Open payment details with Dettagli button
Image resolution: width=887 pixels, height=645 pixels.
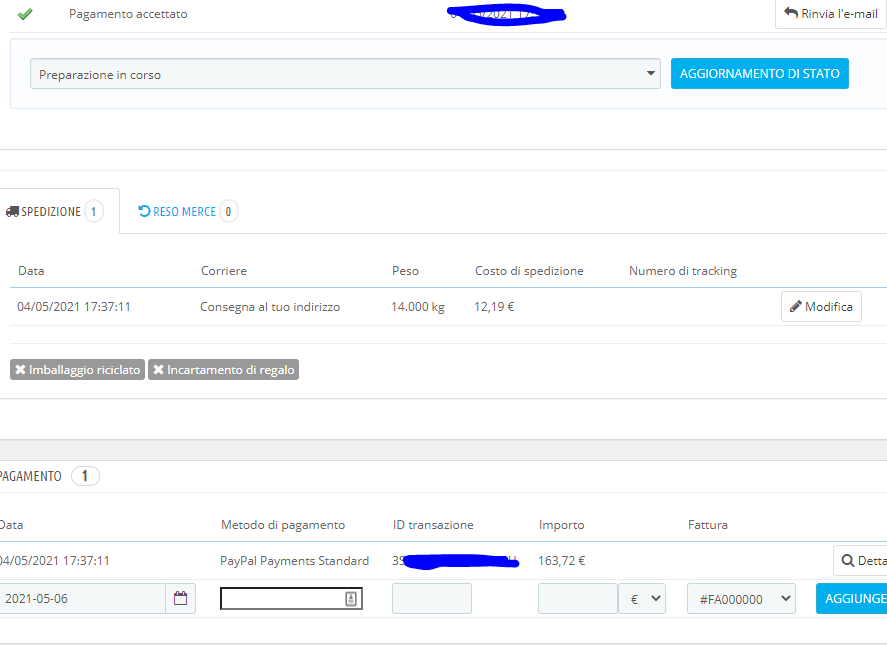pyautogui.click(x=860, y=561)
